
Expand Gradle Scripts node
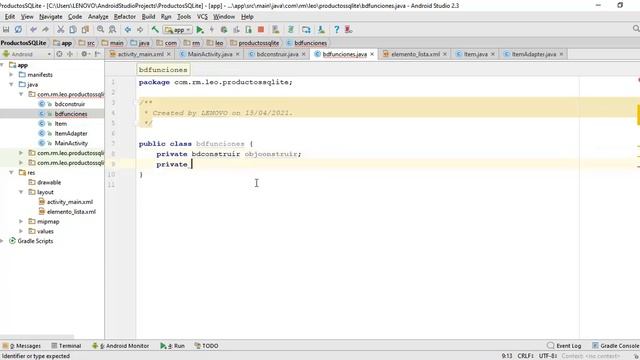(2, 241)
